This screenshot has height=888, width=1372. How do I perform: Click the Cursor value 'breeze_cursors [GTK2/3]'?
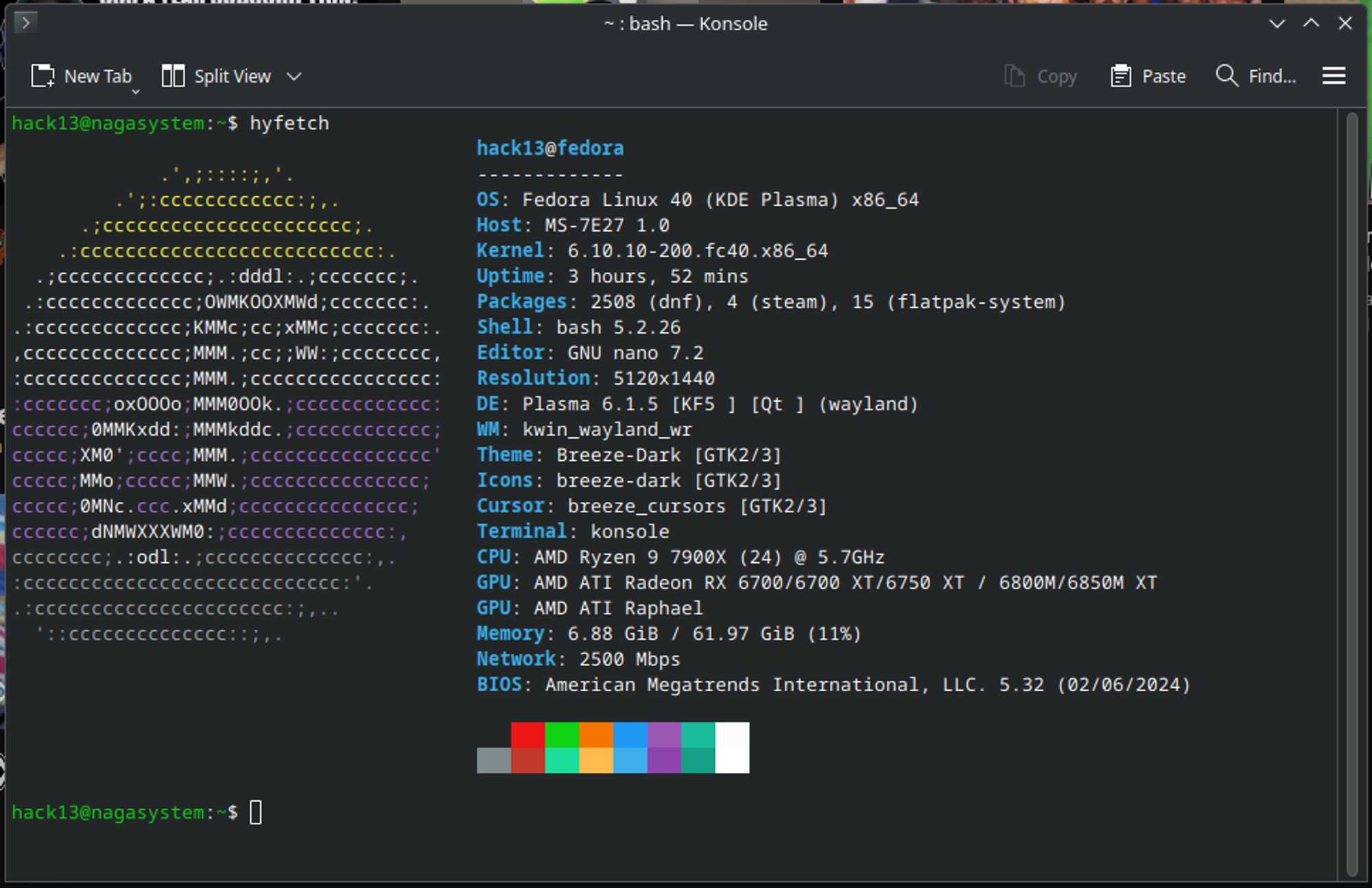(x=698, y=506)
